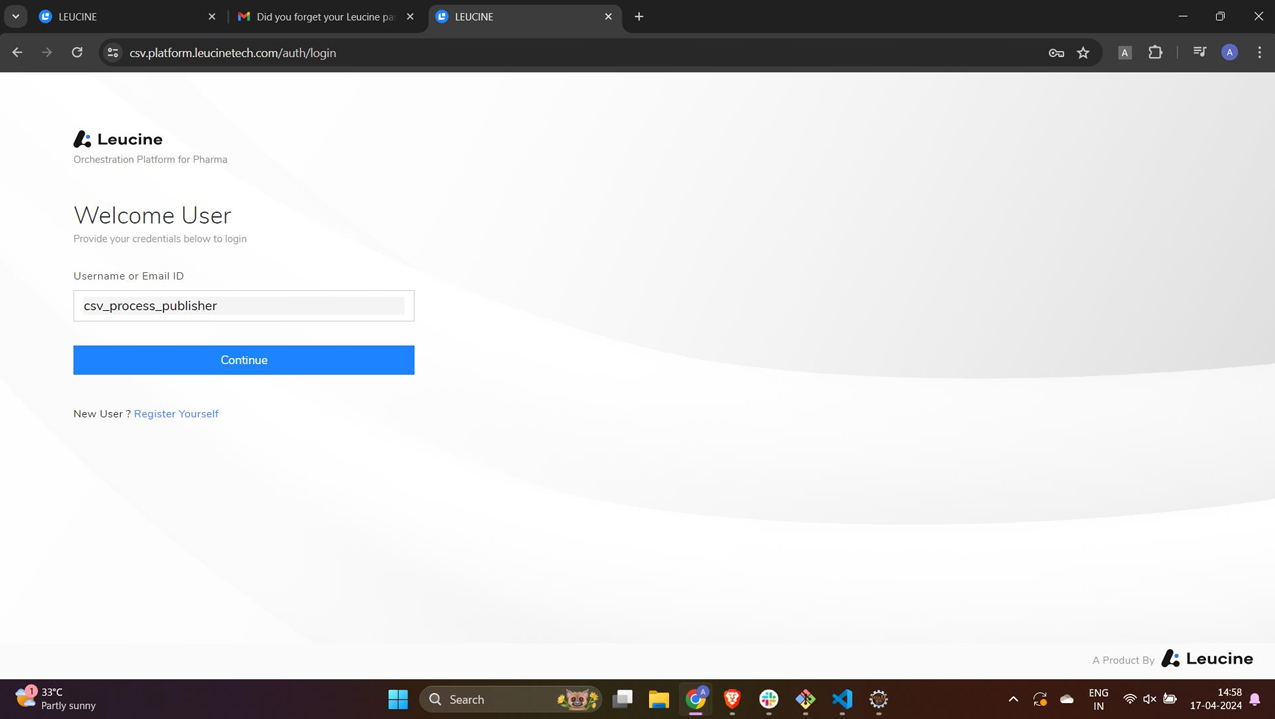Open the weather widget showing 33°C
This screenshot has height=719, width=1275.
pos(57,699)
